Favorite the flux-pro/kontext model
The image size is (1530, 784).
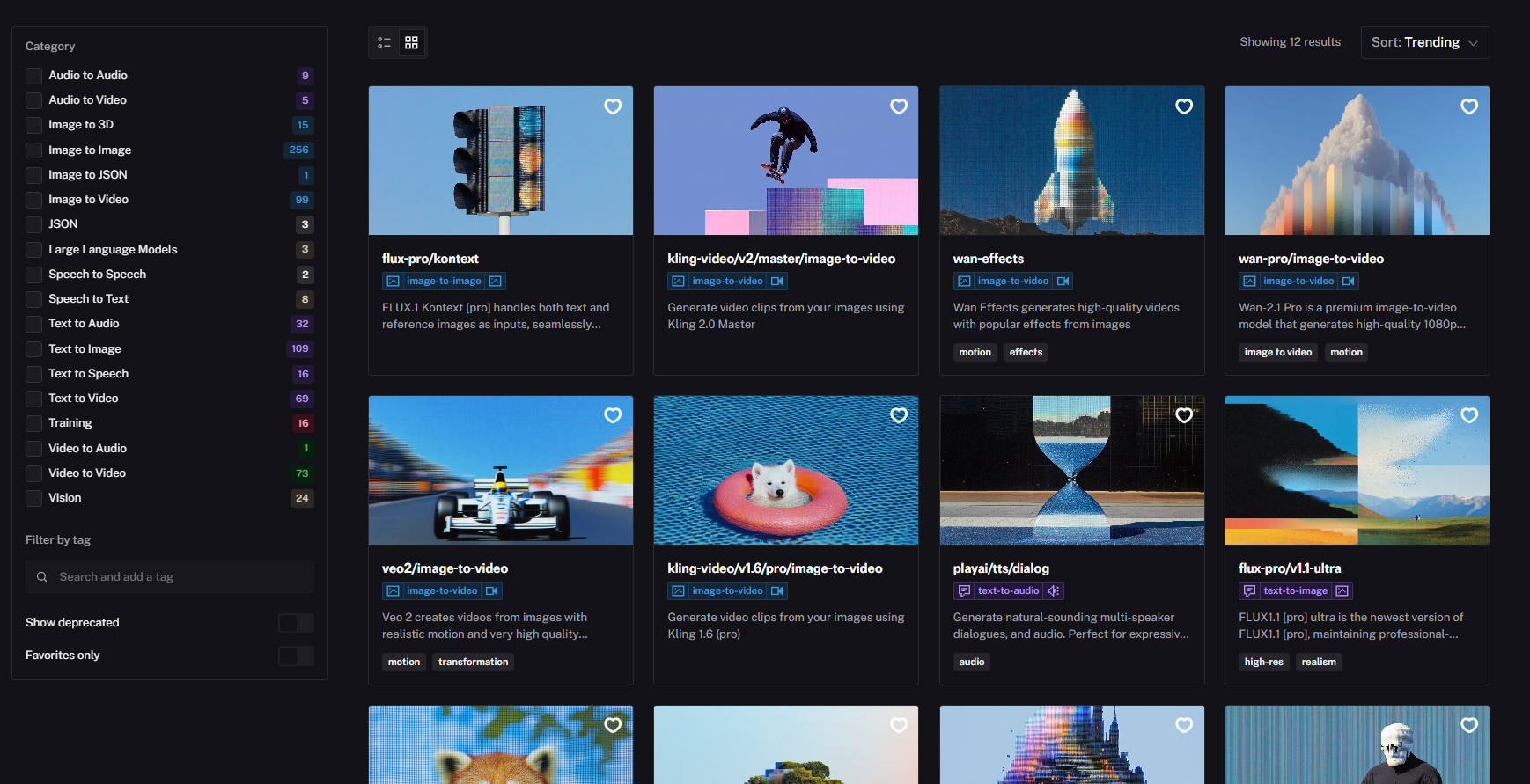pos(613,106)
